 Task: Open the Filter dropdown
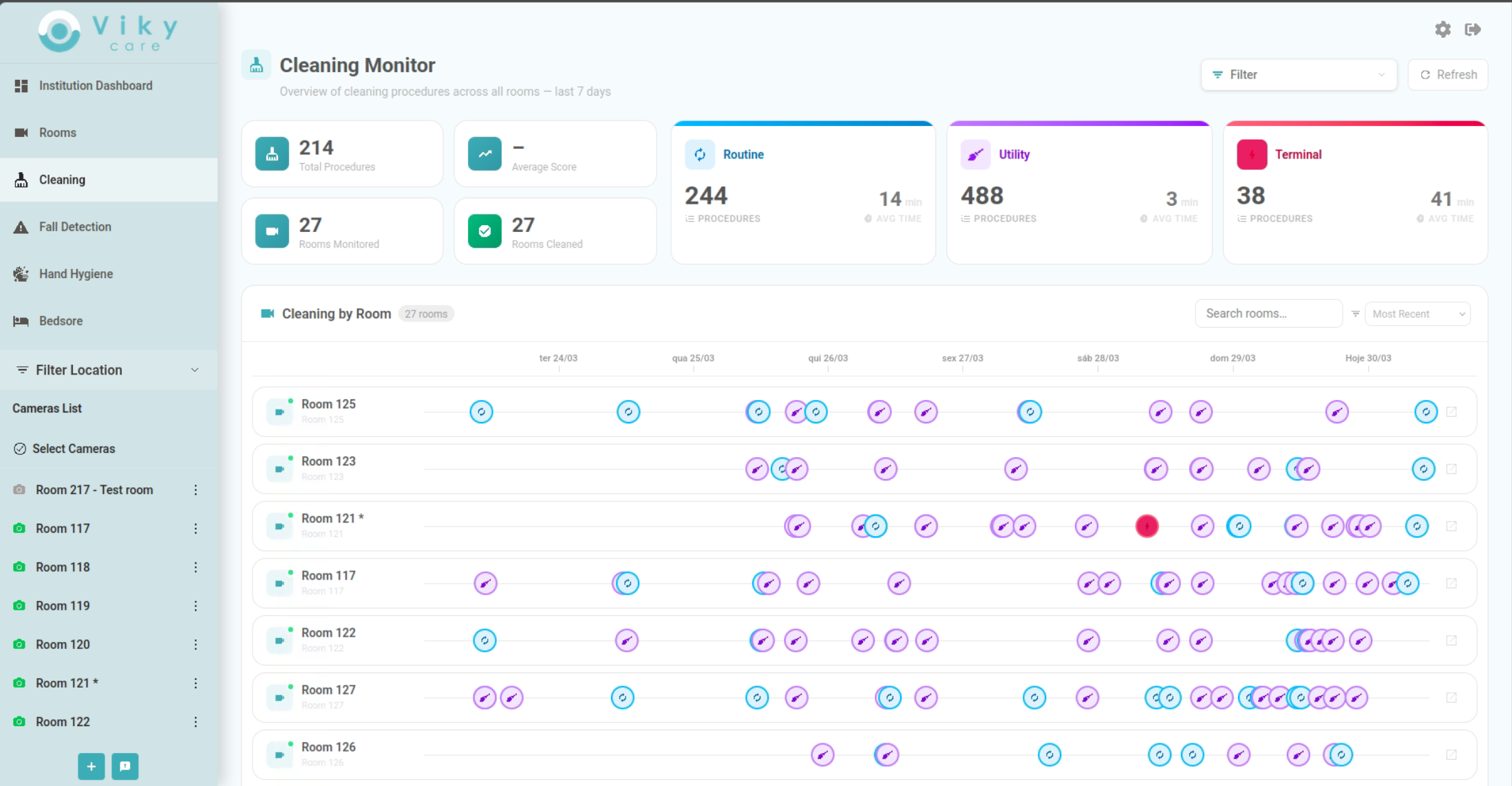(1299, 74)
